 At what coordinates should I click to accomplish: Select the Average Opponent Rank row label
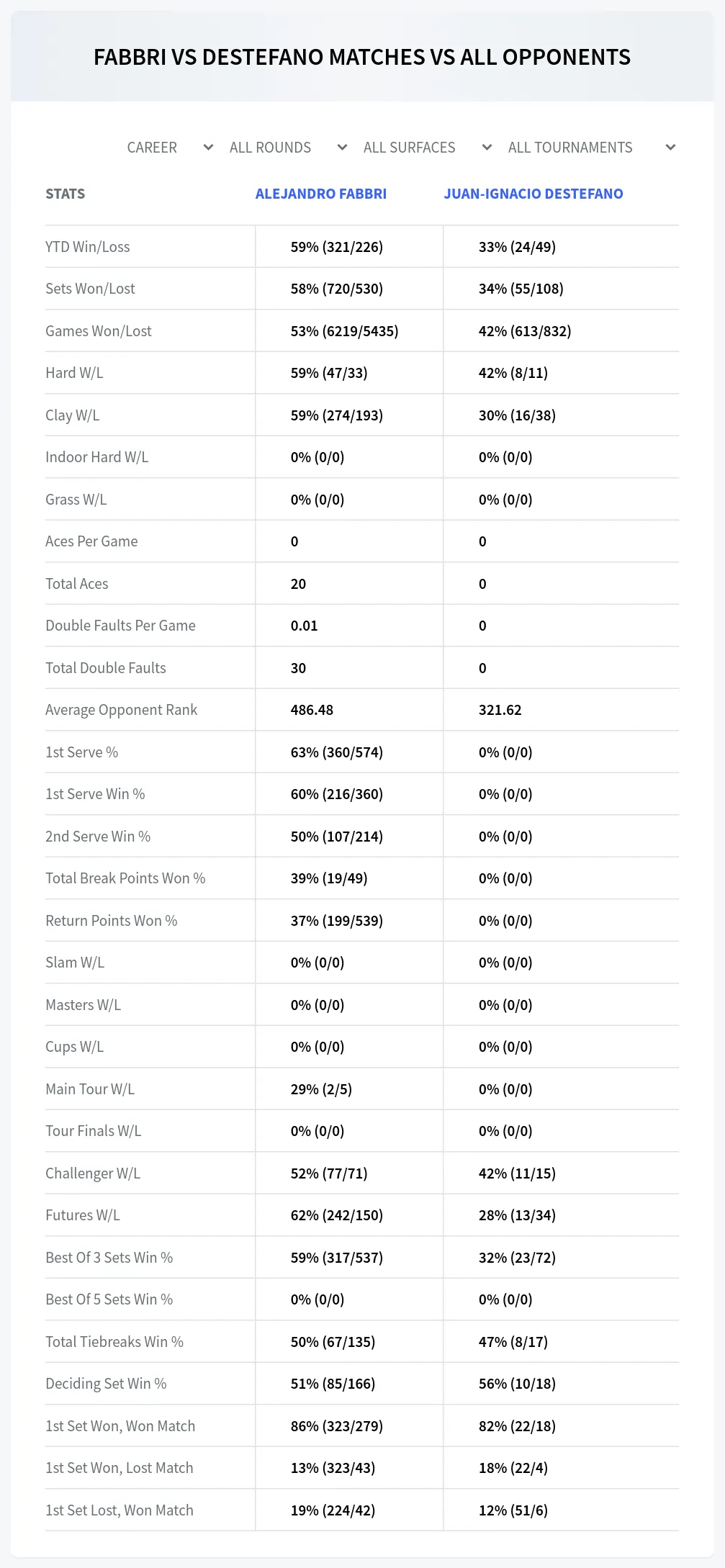point(121,710)
